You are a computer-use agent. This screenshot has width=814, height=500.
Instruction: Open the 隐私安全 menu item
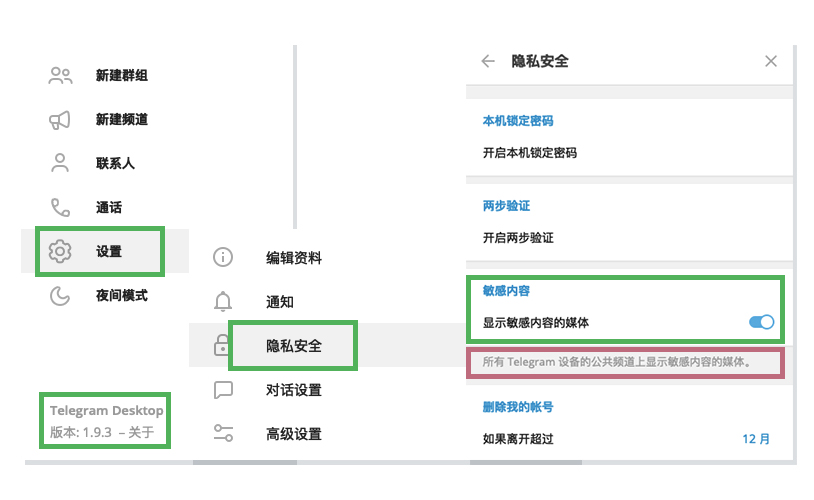294,346
